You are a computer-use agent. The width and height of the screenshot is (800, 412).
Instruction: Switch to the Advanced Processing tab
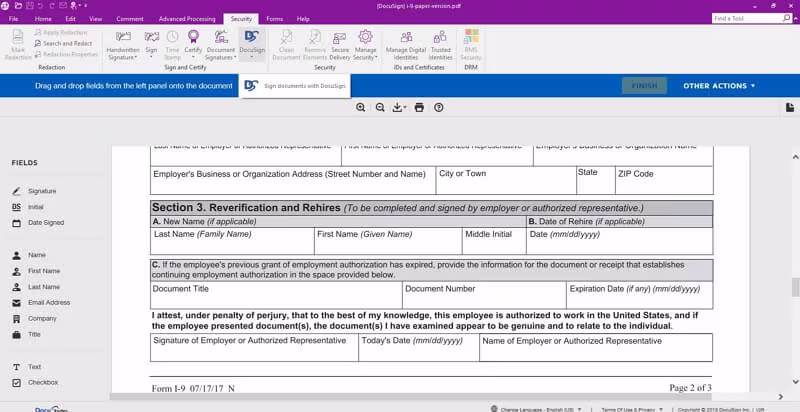pyautogui.click(x=187, y=19)
